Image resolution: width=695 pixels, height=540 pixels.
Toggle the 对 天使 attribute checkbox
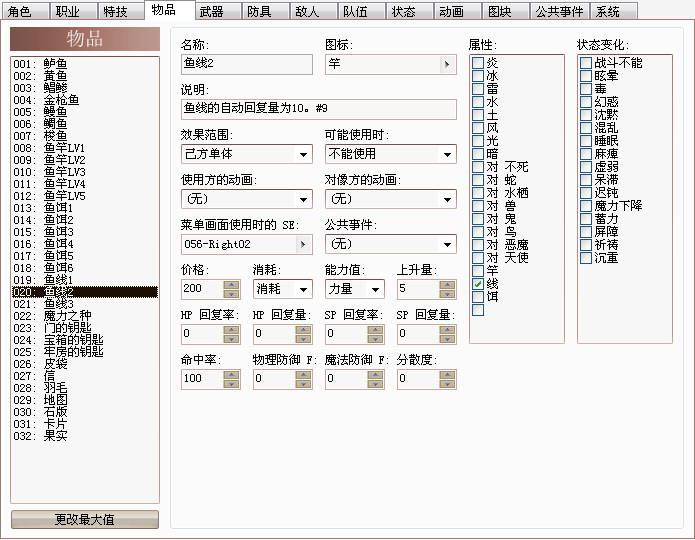pyautogui.click(x=478, y=258)
